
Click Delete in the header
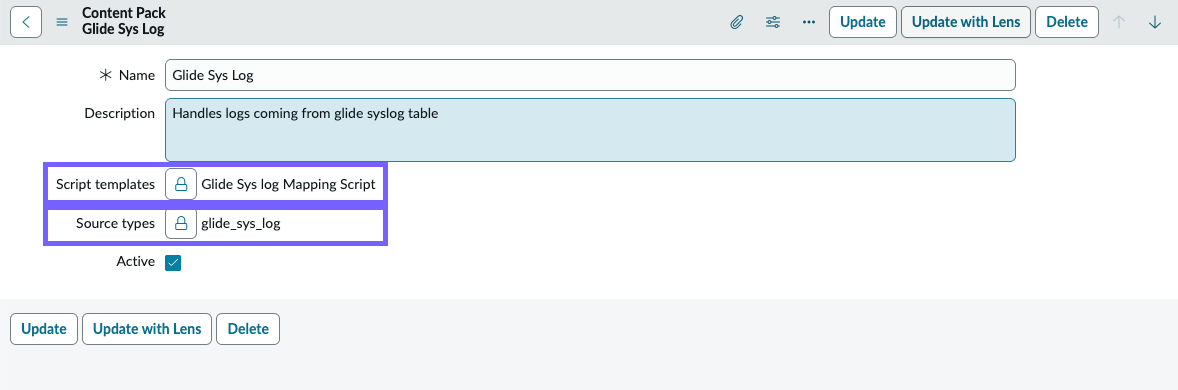tap(1067, 22)
